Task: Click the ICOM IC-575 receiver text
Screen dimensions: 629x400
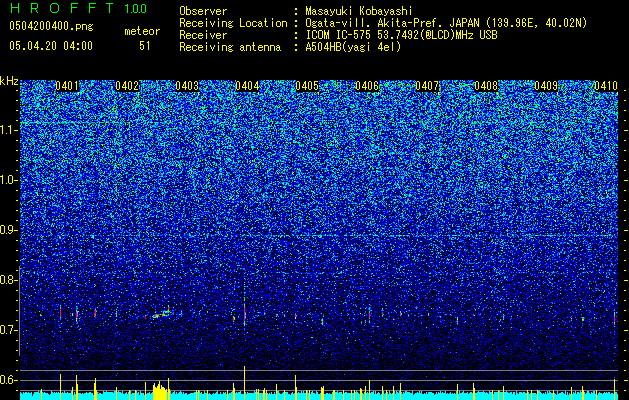Action: [x=401, y=35]
